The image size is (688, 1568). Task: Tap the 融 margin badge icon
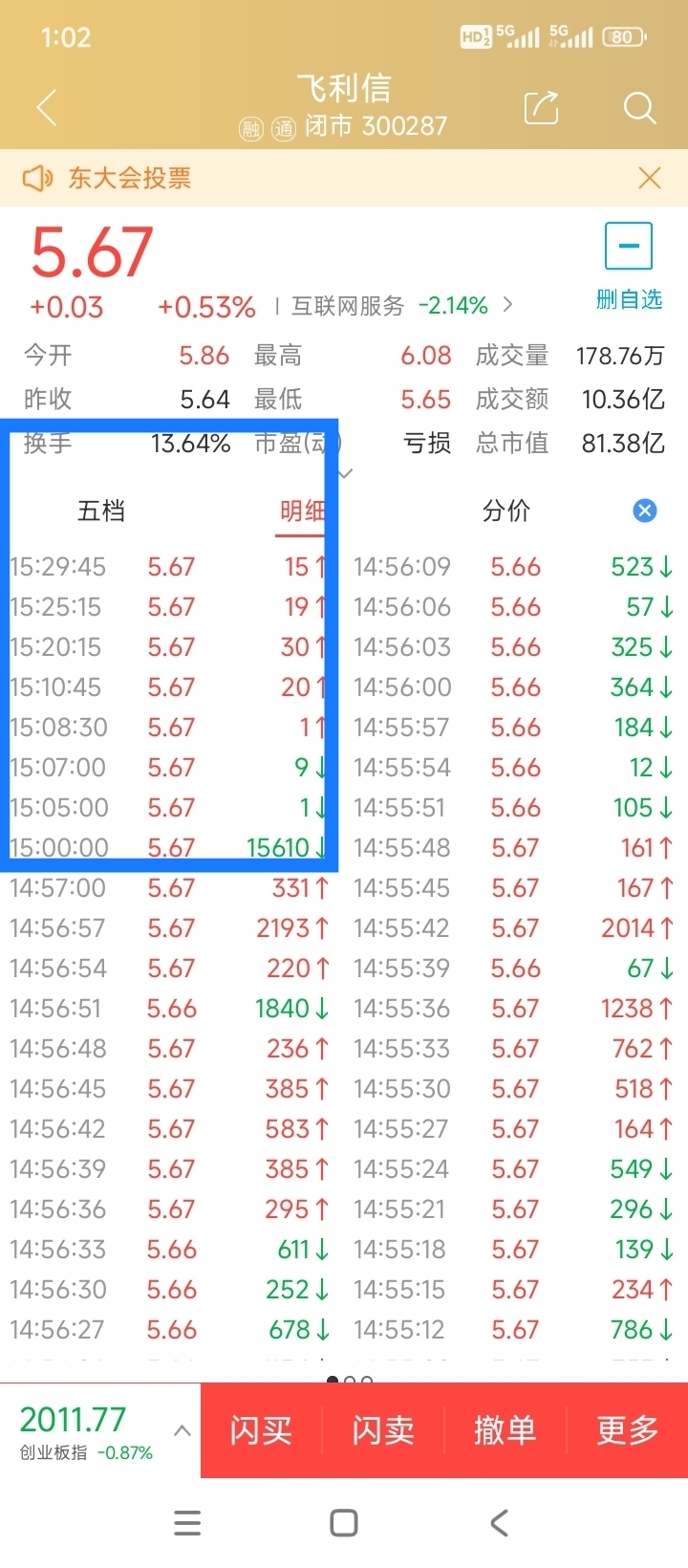click(251, 128)
